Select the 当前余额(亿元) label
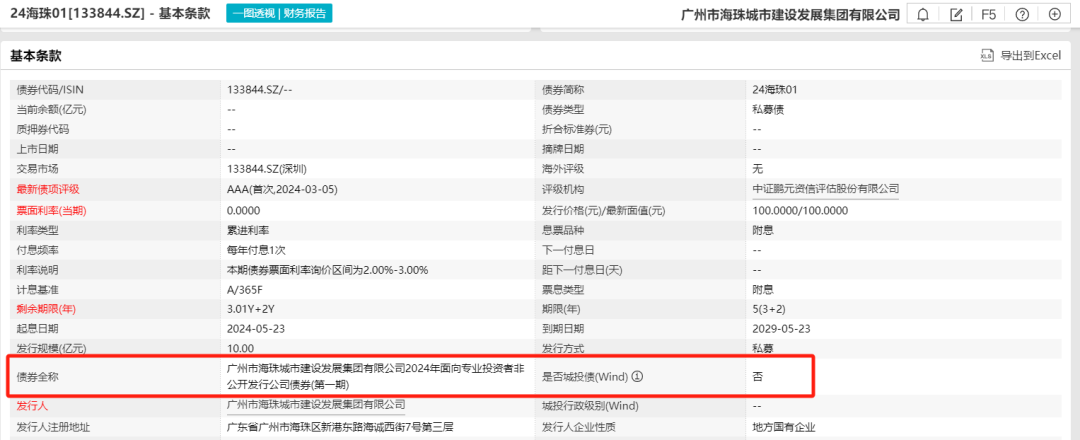The height and width of the screenshot is (440, 1080). (52, 109)
